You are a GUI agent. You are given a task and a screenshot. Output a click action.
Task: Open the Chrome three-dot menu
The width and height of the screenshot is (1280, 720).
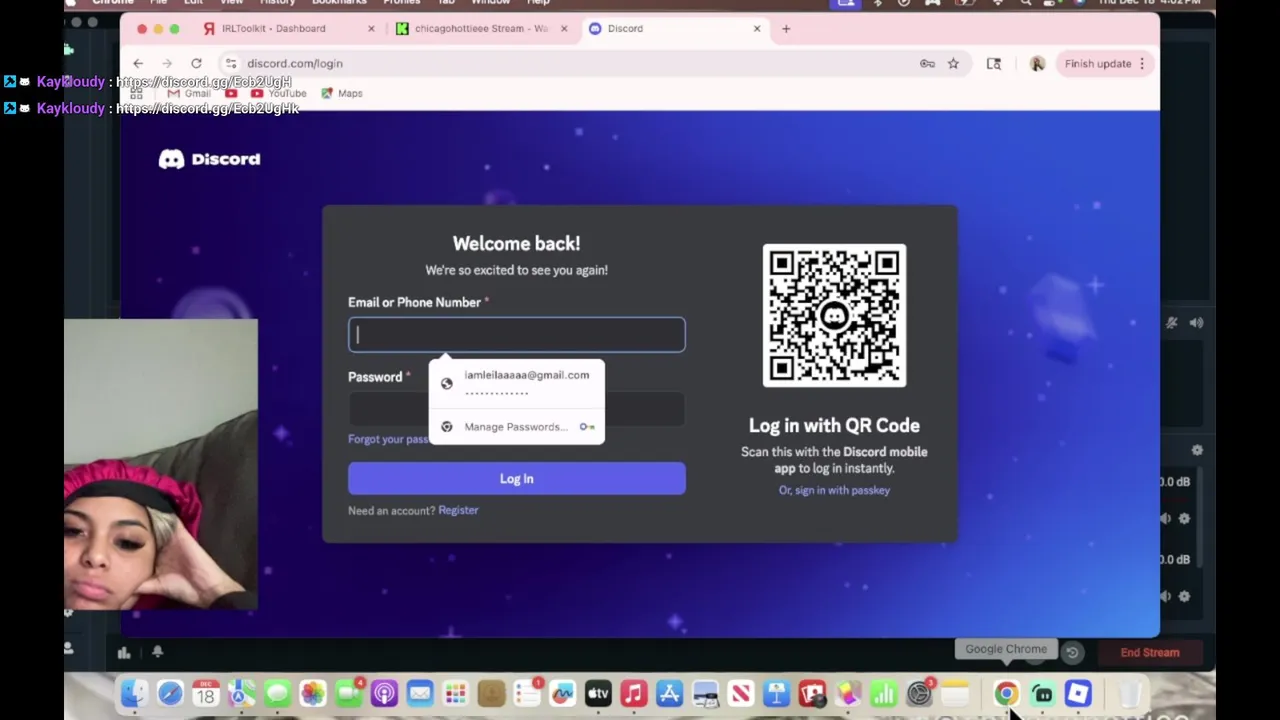click(x=1142, y=63)
